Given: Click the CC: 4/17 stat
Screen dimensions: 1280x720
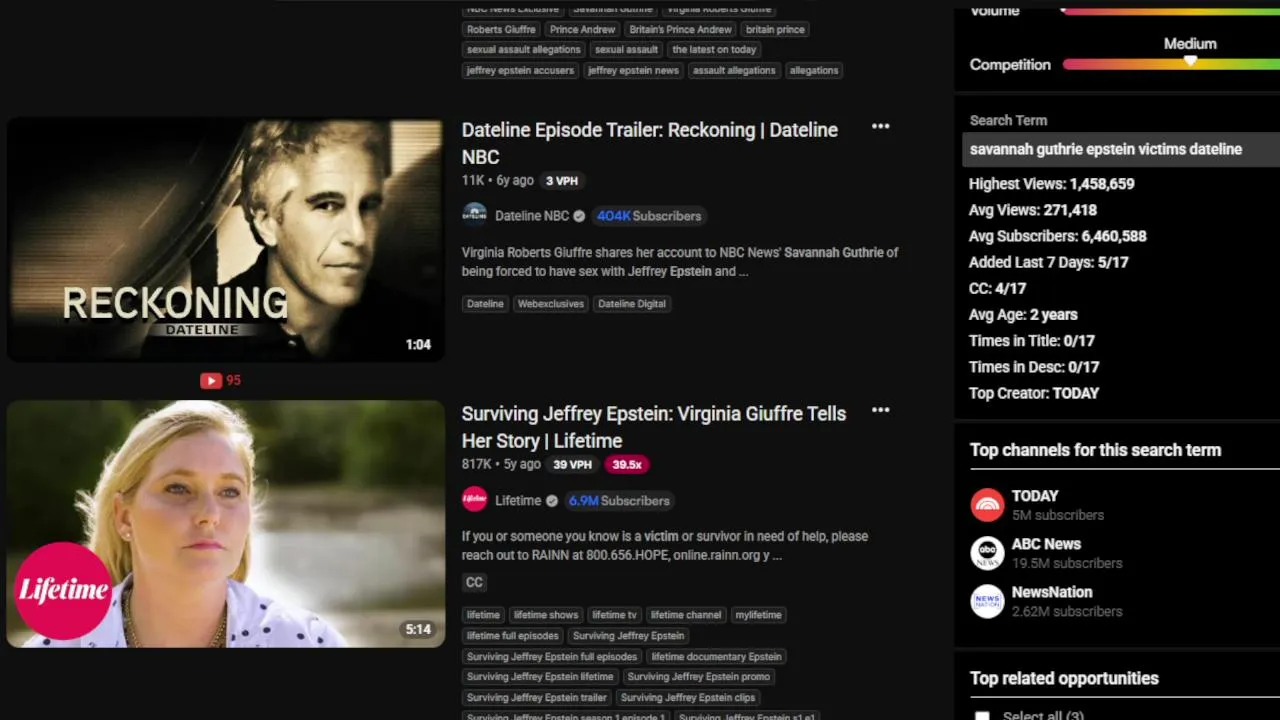Looking at the screenshot, I should 998,288.
